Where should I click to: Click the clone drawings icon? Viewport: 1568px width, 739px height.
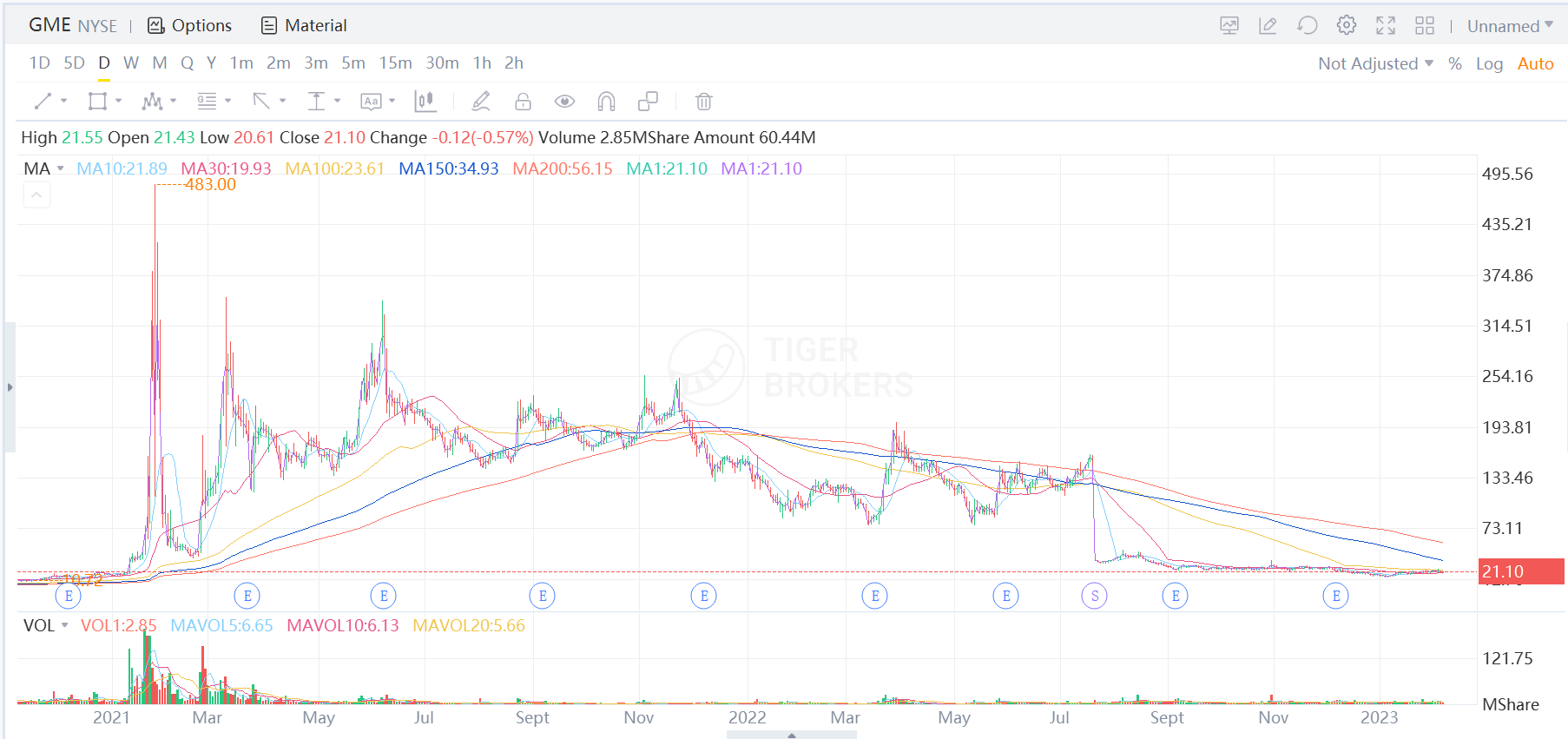(x=648, y=102)
